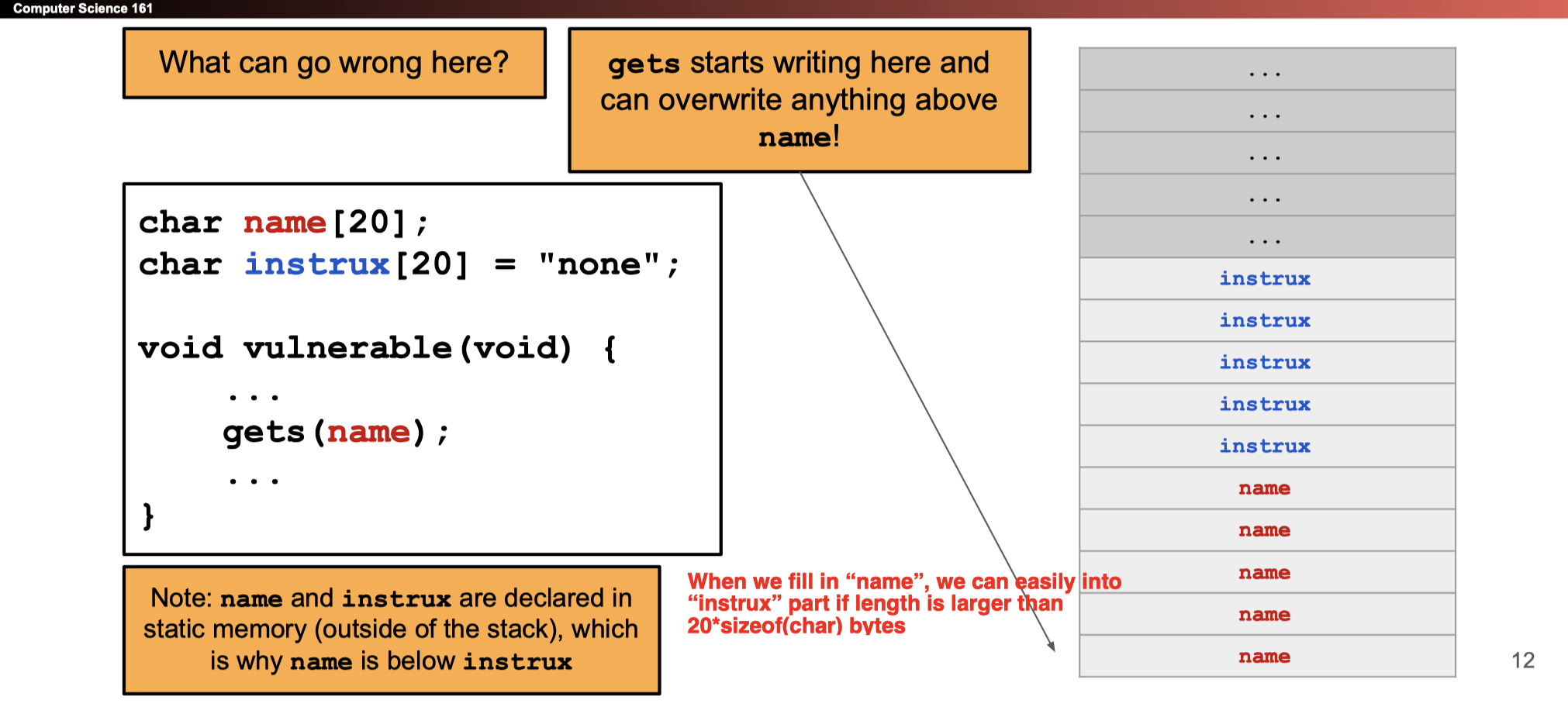Select the first name cell below instrux

tap(1264, 488)
